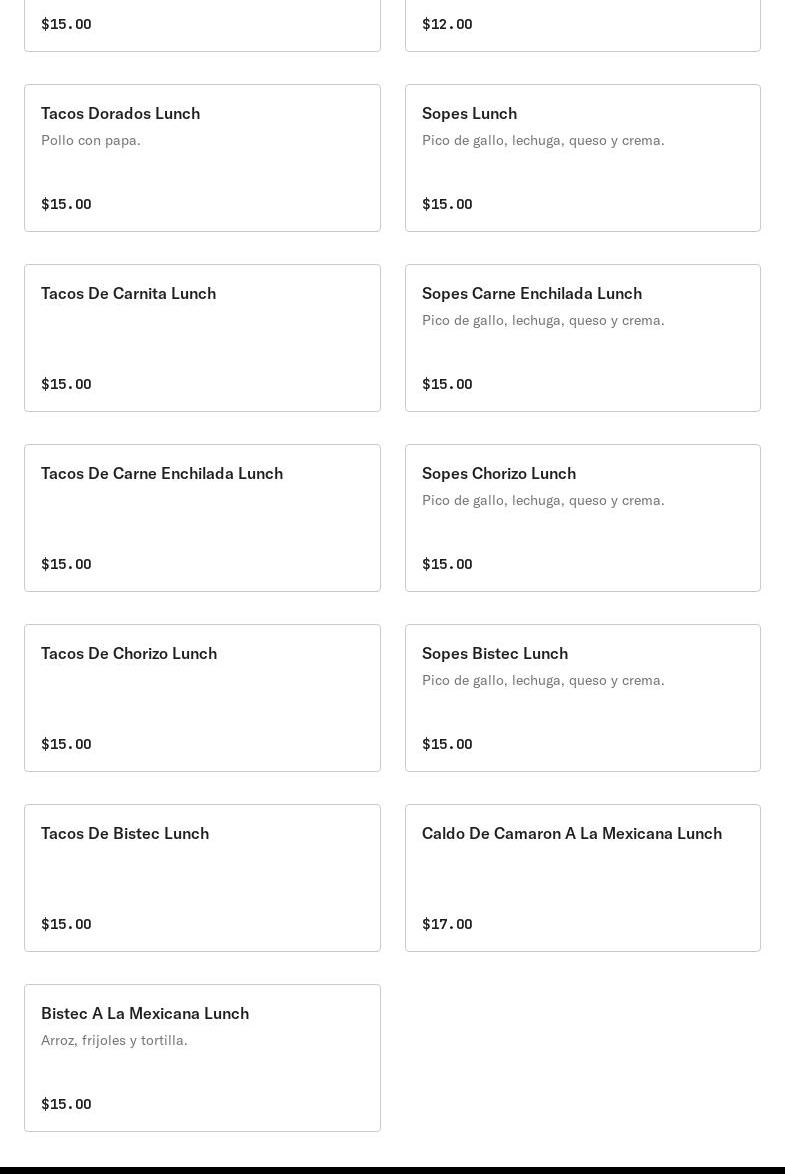The height and width of the screenshot is (1174, 785).
Task: Choose Bistec A La Mexicana Lunch
Action: tap(202, 1058)
